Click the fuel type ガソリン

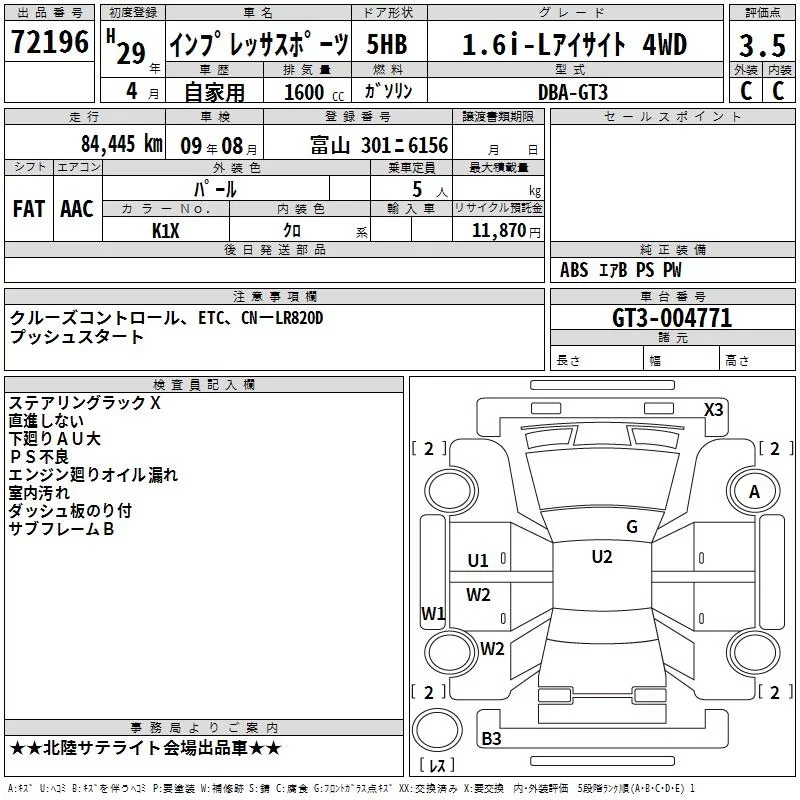[388, 91]
